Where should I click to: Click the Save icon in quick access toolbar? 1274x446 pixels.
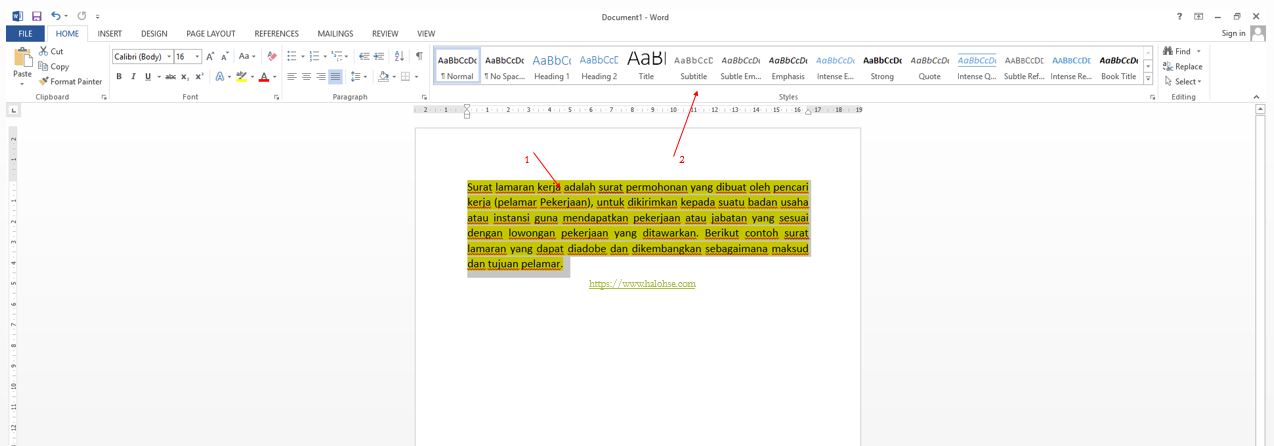point(37,17)
